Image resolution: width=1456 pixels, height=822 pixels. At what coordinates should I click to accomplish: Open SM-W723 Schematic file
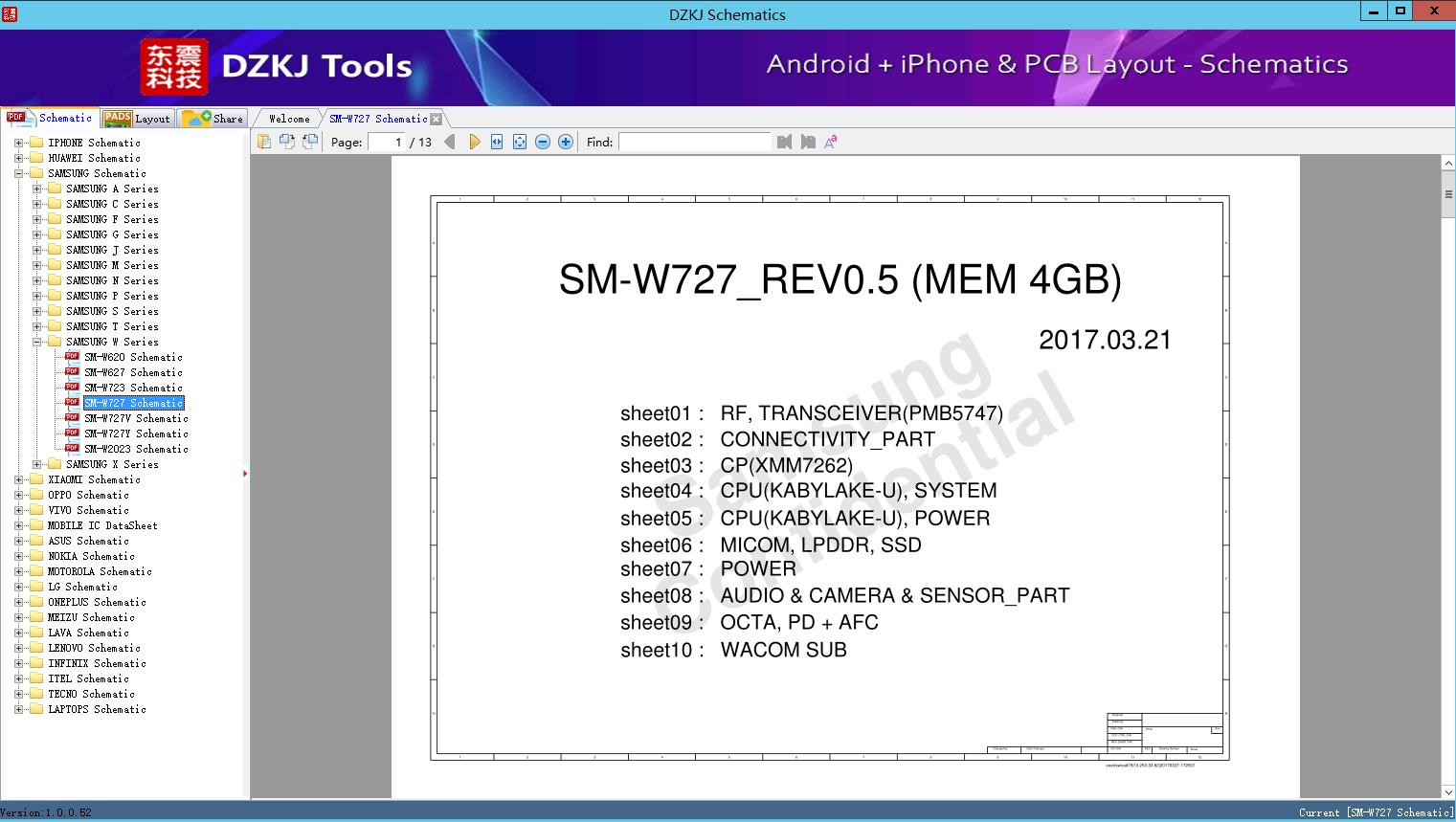pyautogui.click(x=133, y=388)
